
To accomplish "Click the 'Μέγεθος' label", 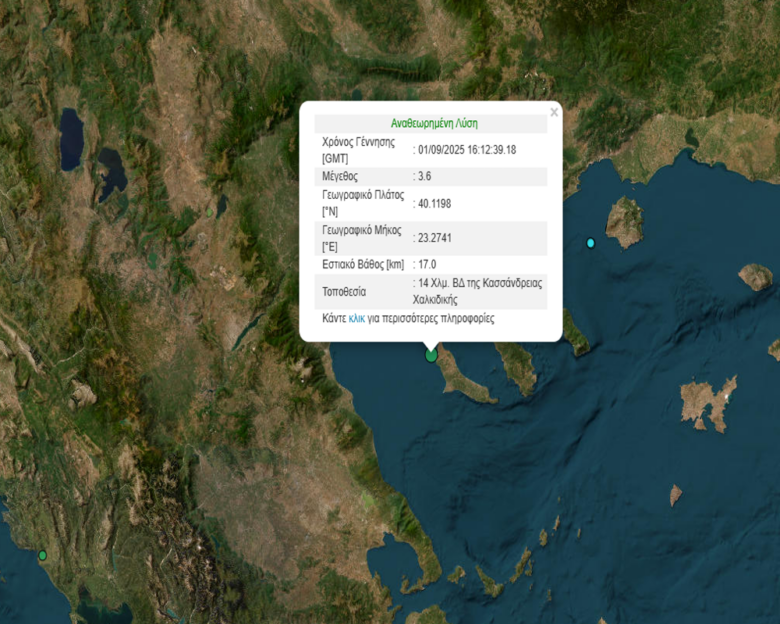I will pos(340,176).
